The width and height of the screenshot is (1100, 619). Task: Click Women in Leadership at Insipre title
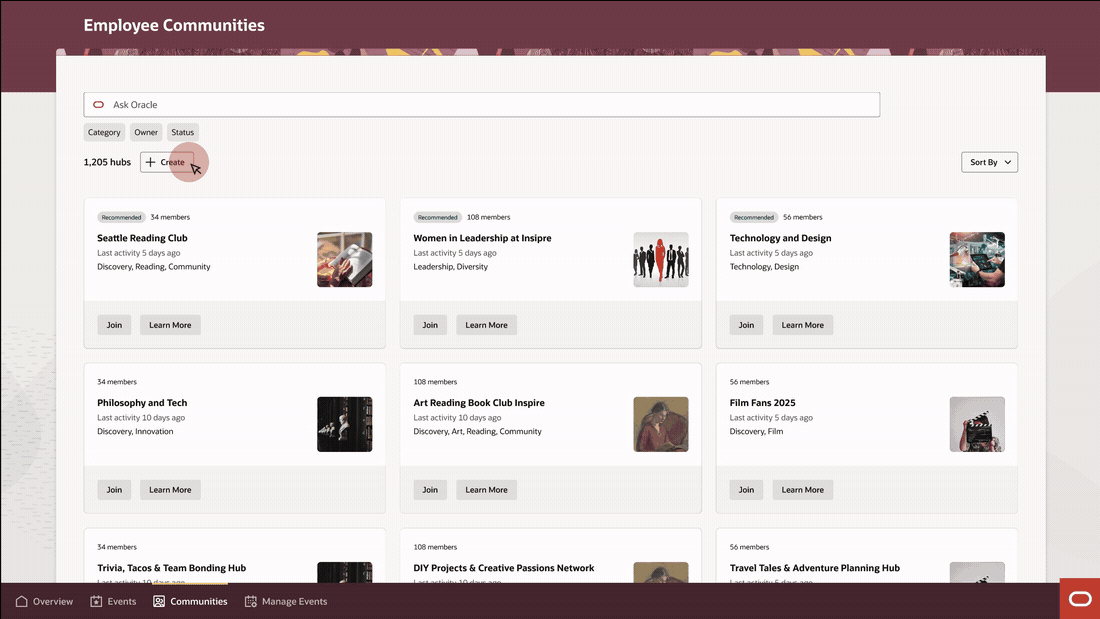point(482,238)
